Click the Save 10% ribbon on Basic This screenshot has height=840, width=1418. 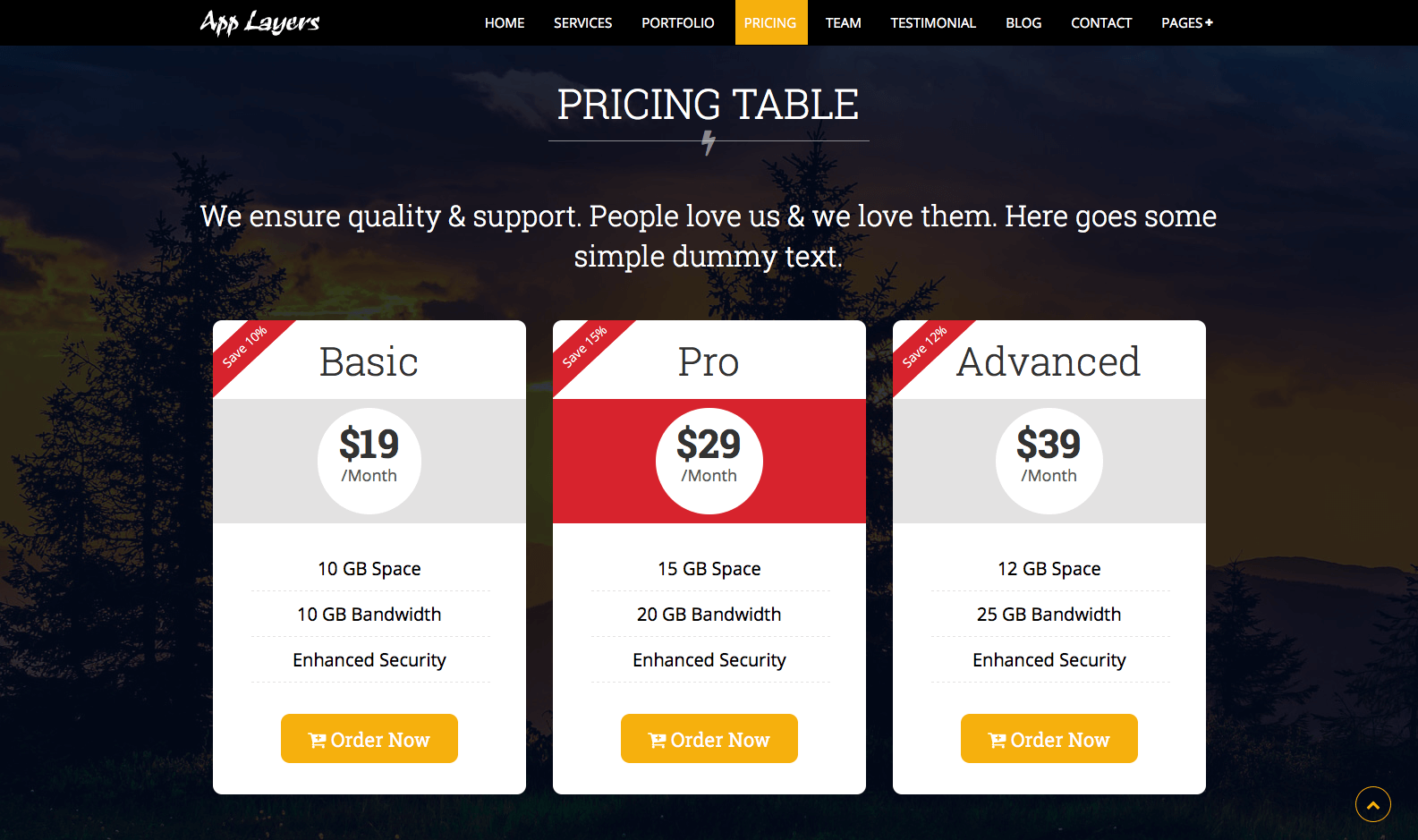tap(245, 347)
